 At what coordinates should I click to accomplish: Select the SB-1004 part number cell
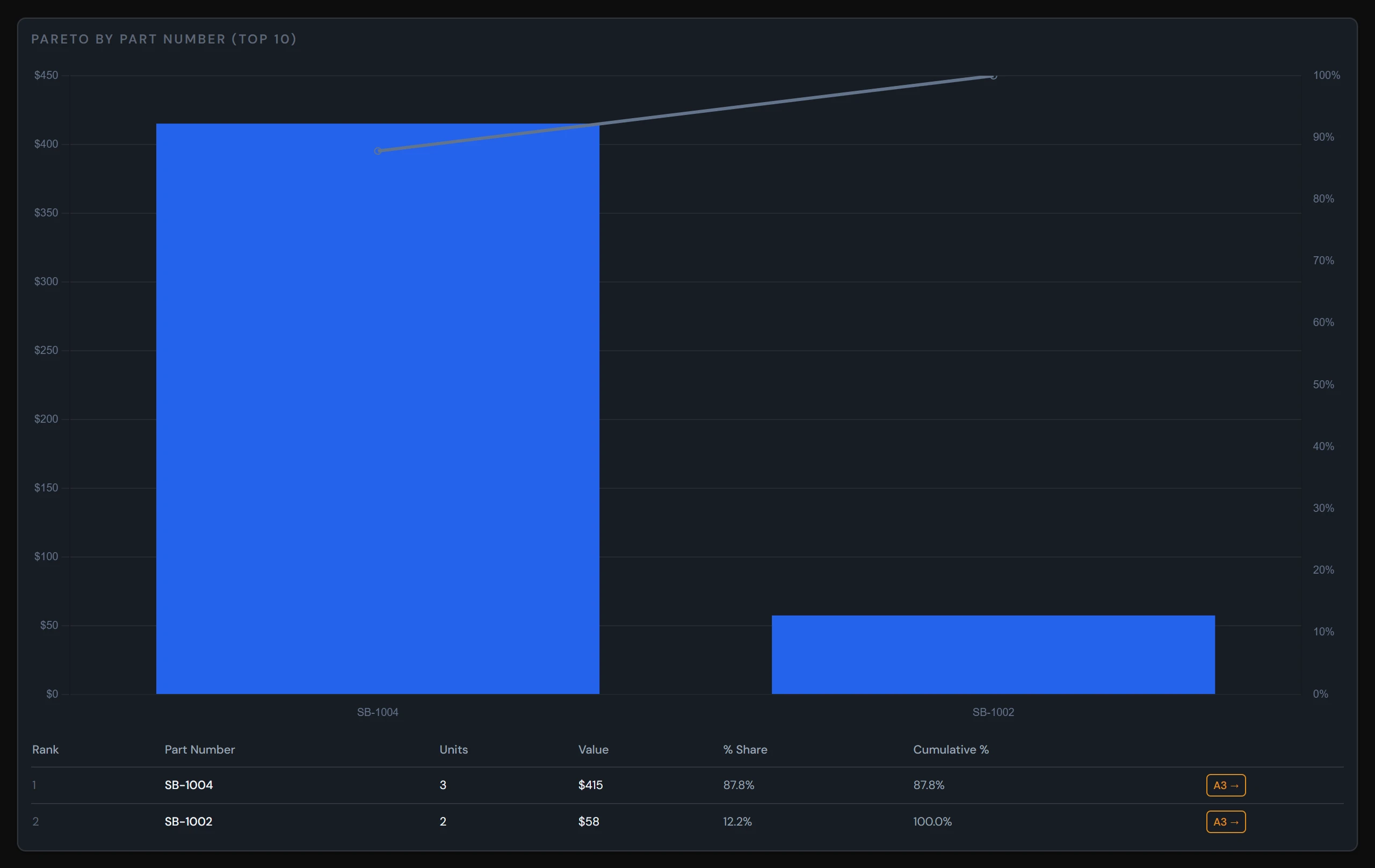(x=189, y=785)
